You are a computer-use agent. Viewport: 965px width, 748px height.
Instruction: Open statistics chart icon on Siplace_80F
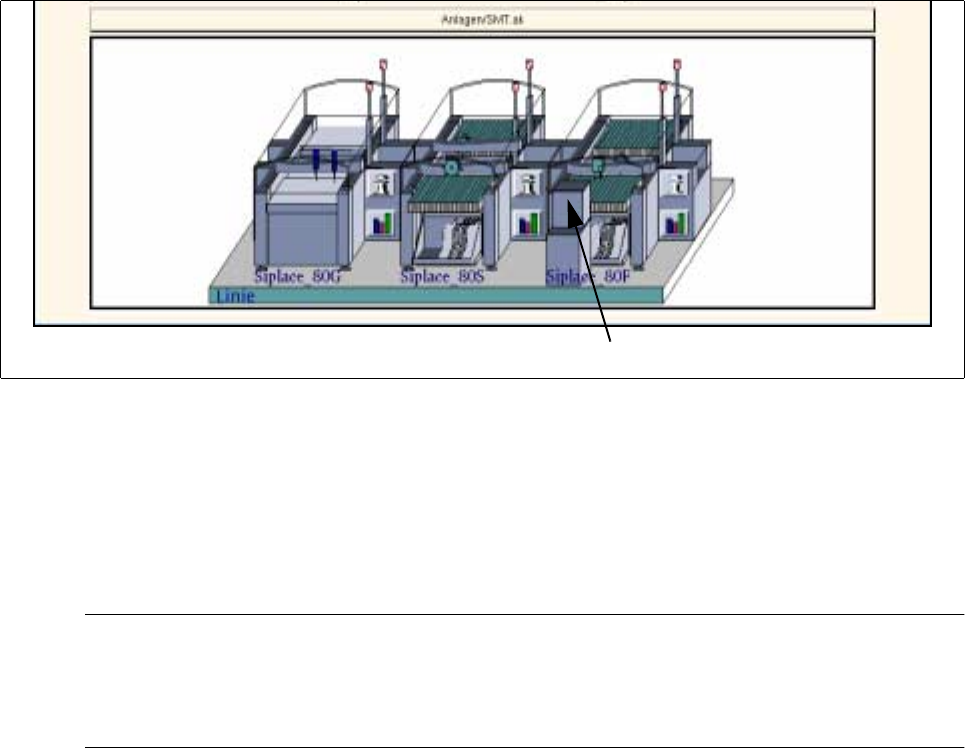(676, 223)
